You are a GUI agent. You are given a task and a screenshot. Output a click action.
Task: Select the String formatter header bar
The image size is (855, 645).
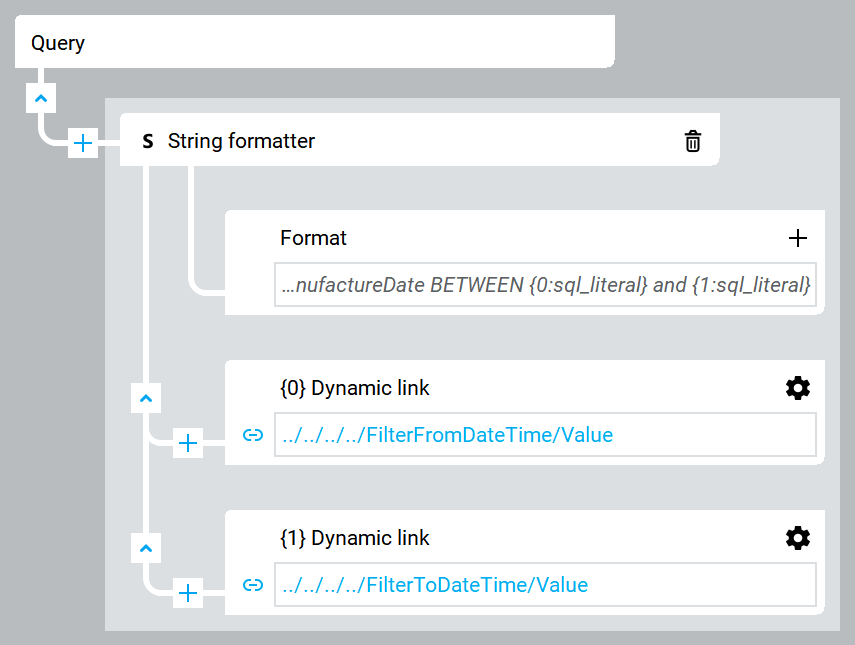420,140
